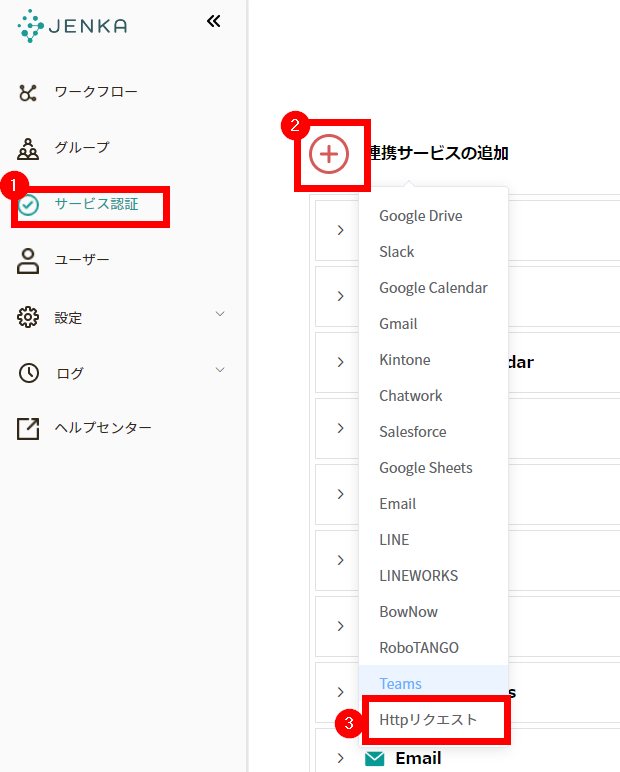Click the plus icon to add service

click(x=329, y=154)
